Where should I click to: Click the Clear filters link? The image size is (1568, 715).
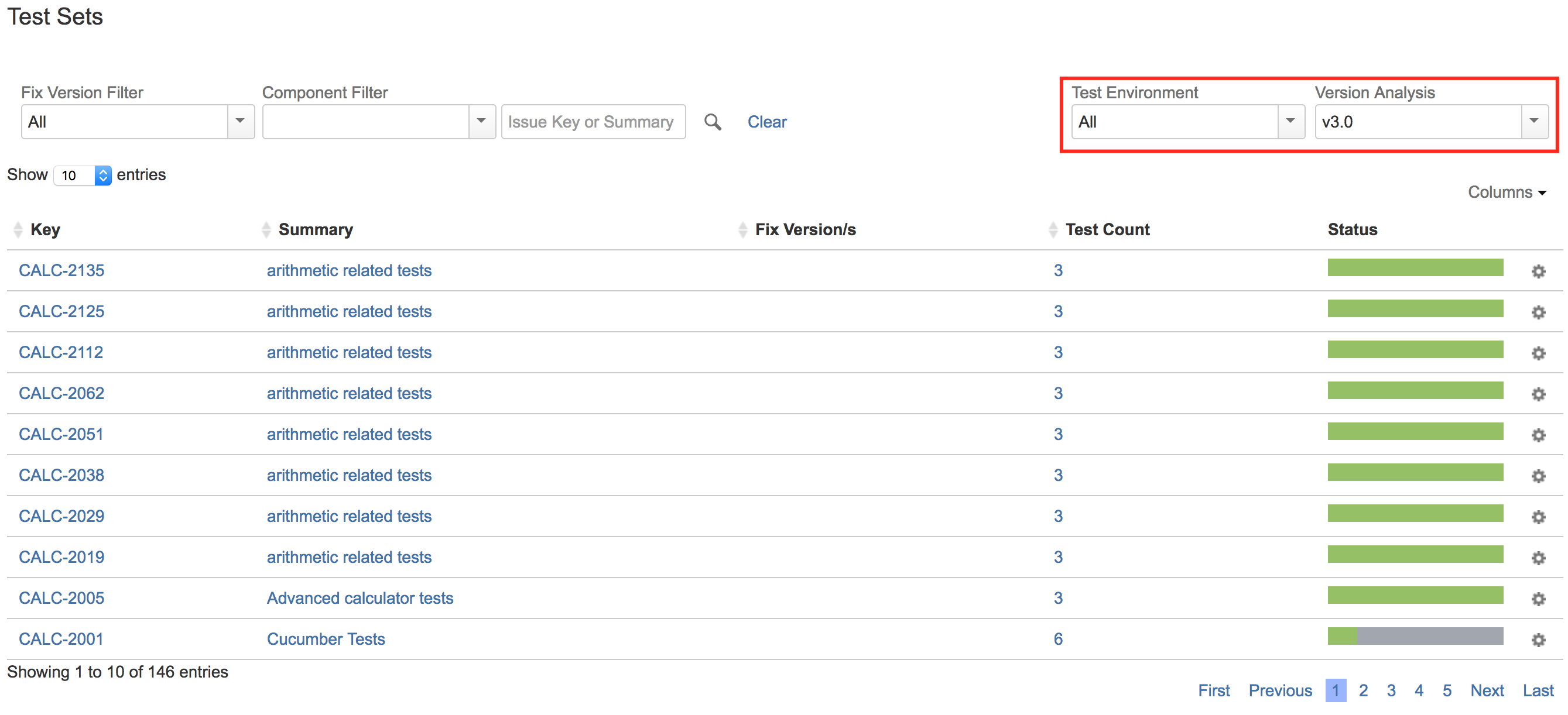pos(766,122)
